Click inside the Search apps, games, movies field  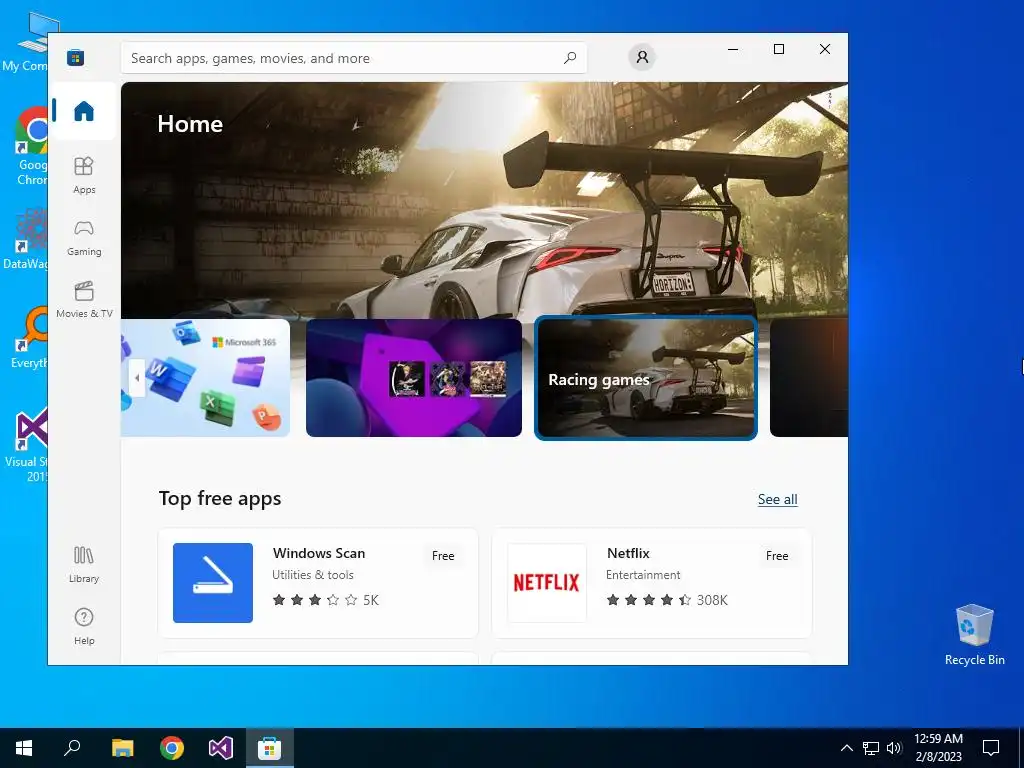pos(353,58)
